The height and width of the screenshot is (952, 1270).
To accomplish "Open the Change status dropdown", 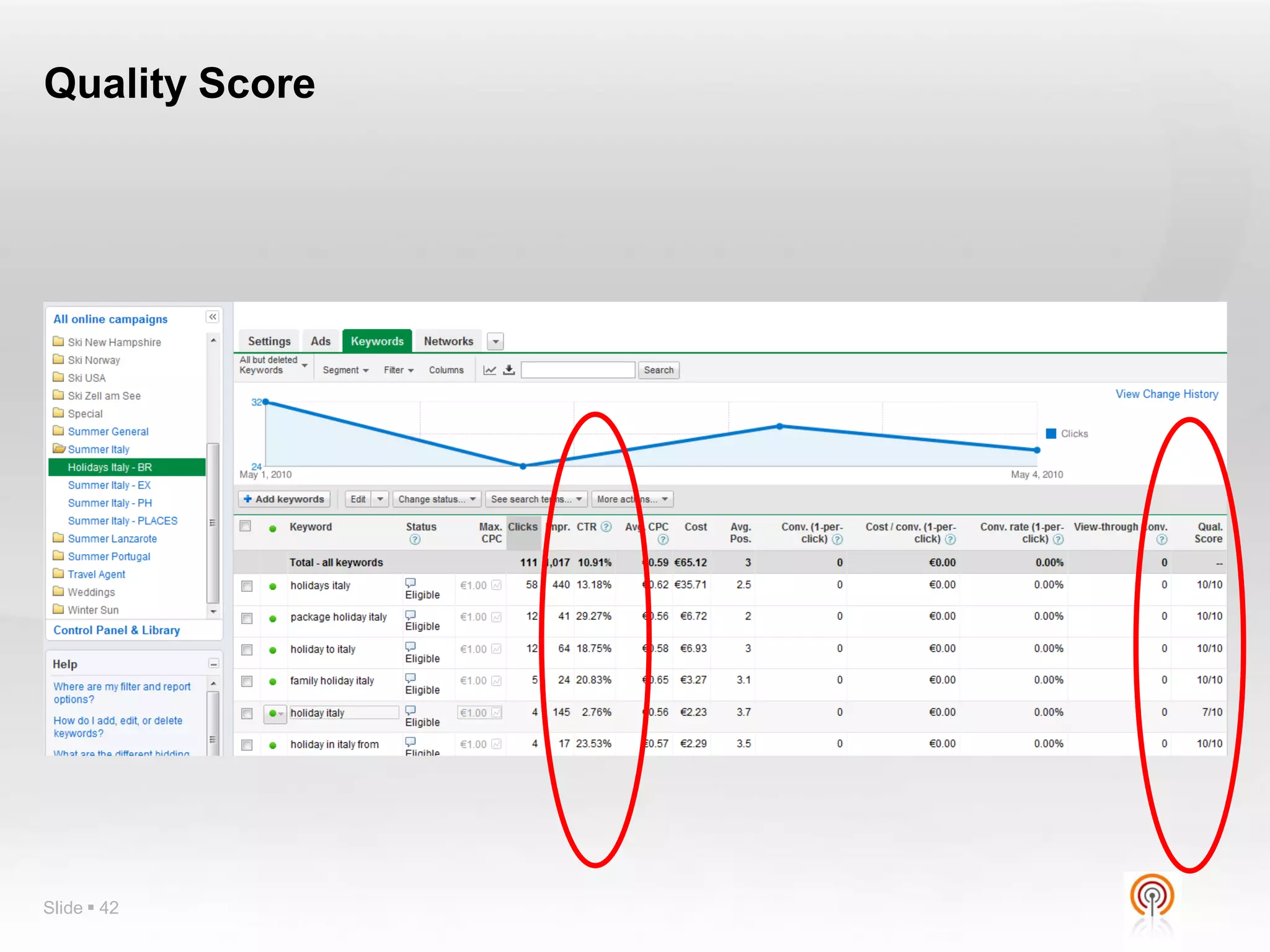I will click(x=437, y=499).
